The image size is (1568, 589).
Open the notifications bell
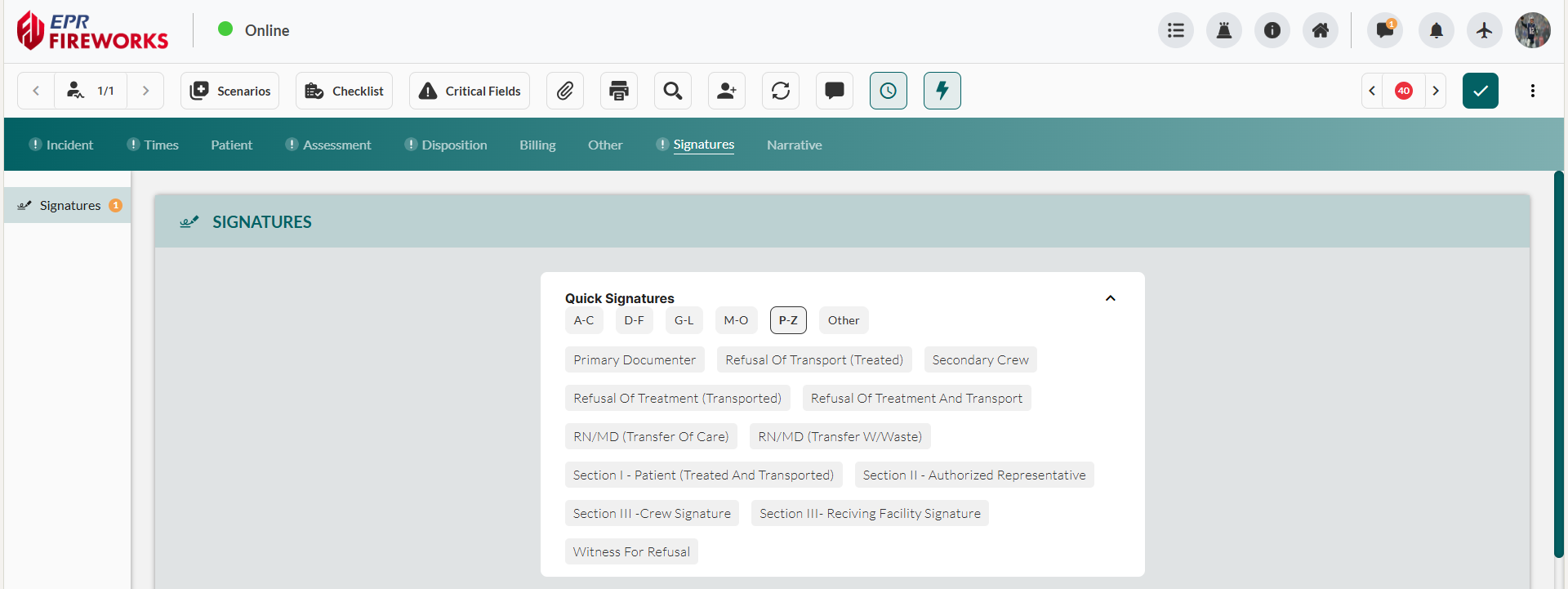tap(1437, 31)
